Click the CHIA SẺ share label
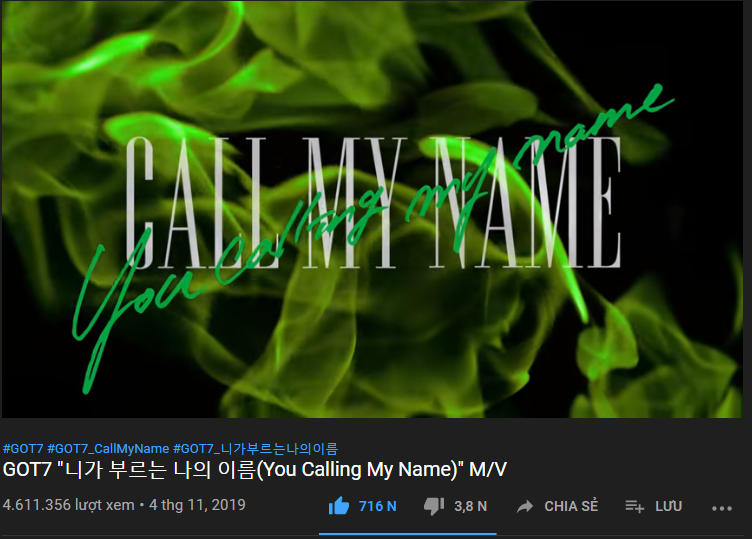 pyautogui.click(x=571, y=506)
